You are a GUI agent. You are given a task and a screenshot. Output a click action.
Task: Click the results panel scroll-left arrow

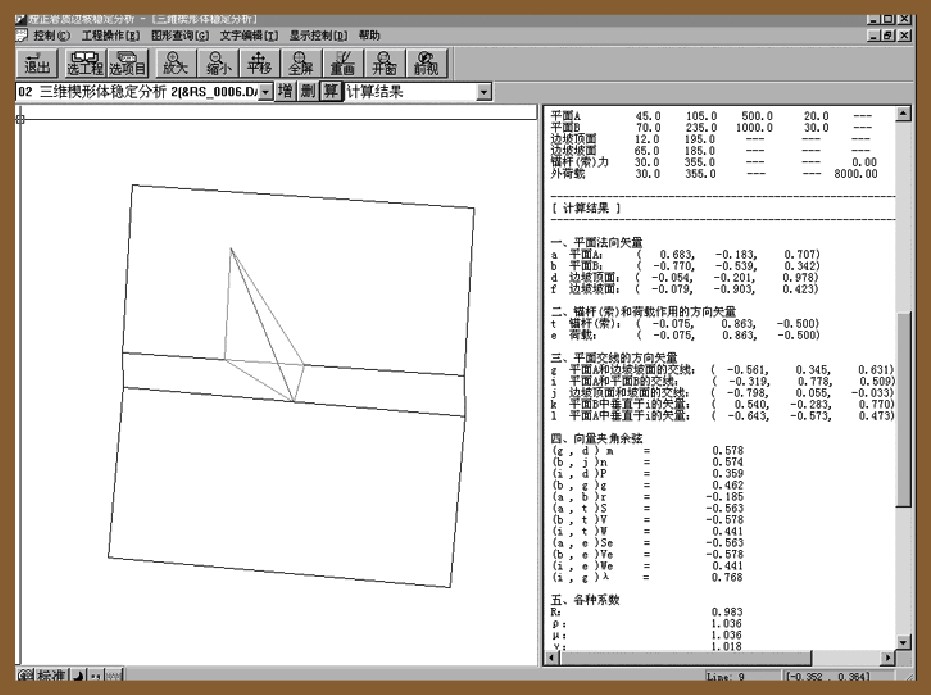[552, 658]
